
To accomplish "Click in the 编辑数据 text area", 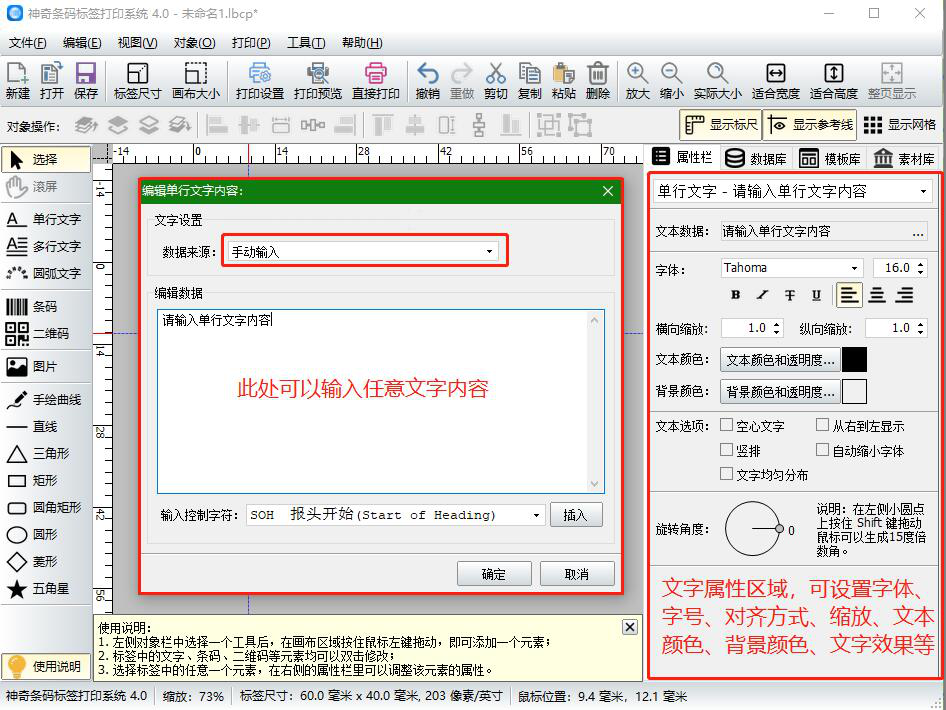I will [381, 402].
